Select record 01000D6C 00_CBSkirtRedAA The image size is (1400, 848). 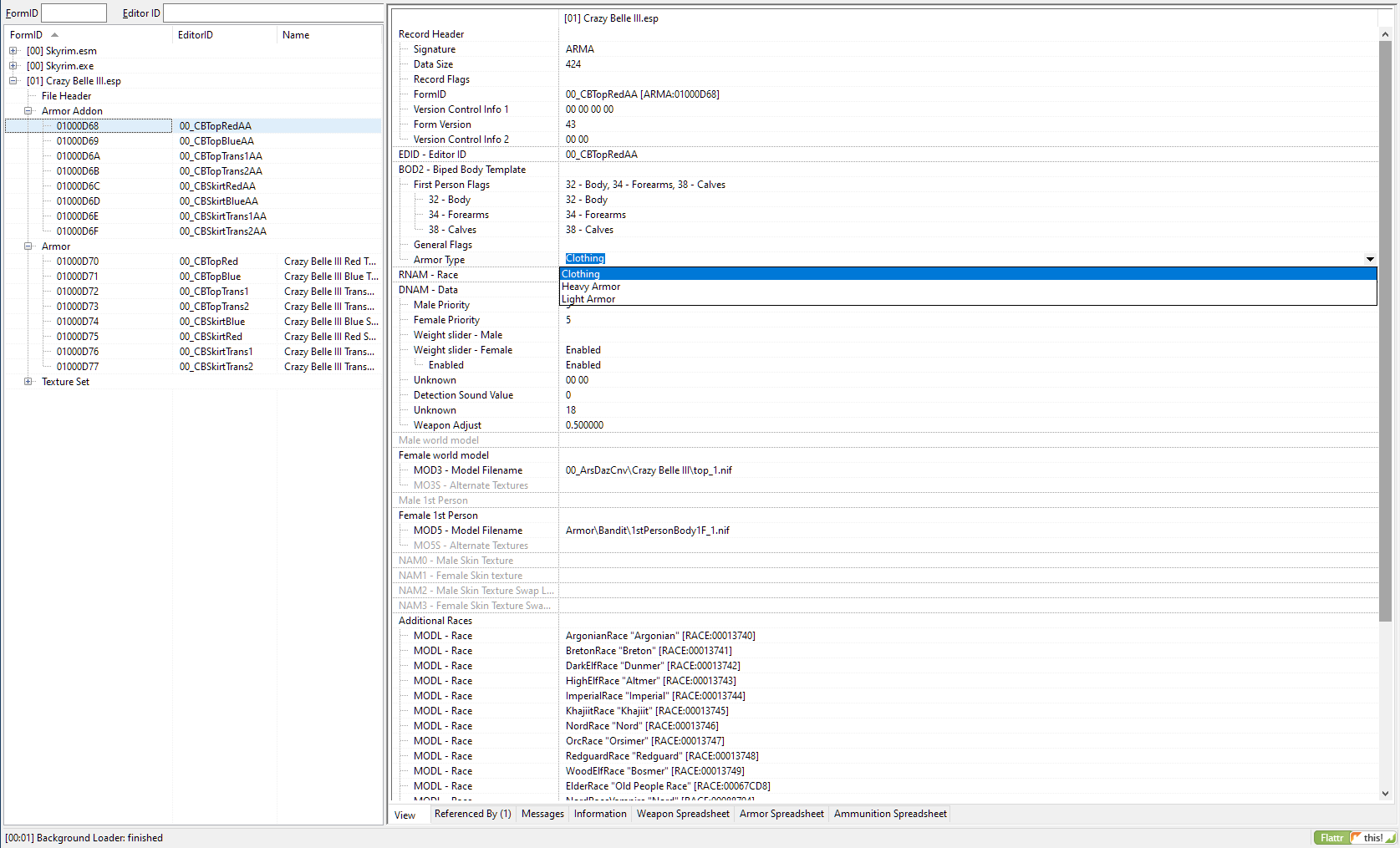193,186
